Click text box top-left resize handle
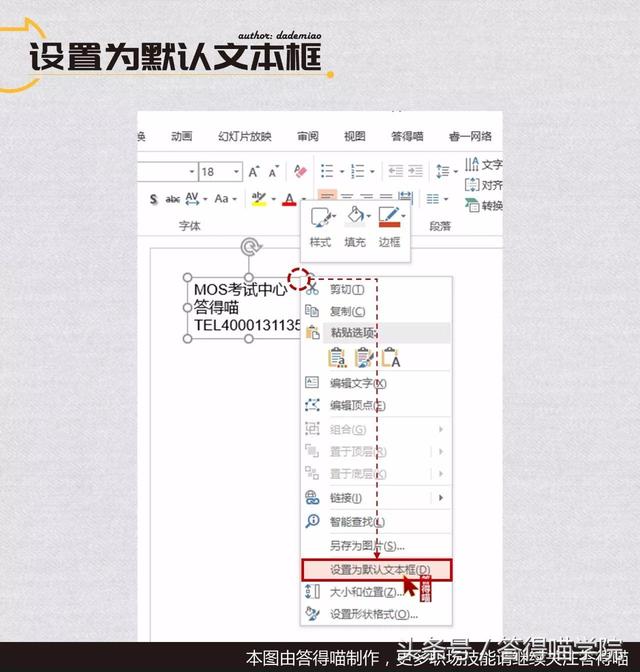 point(187,277)
